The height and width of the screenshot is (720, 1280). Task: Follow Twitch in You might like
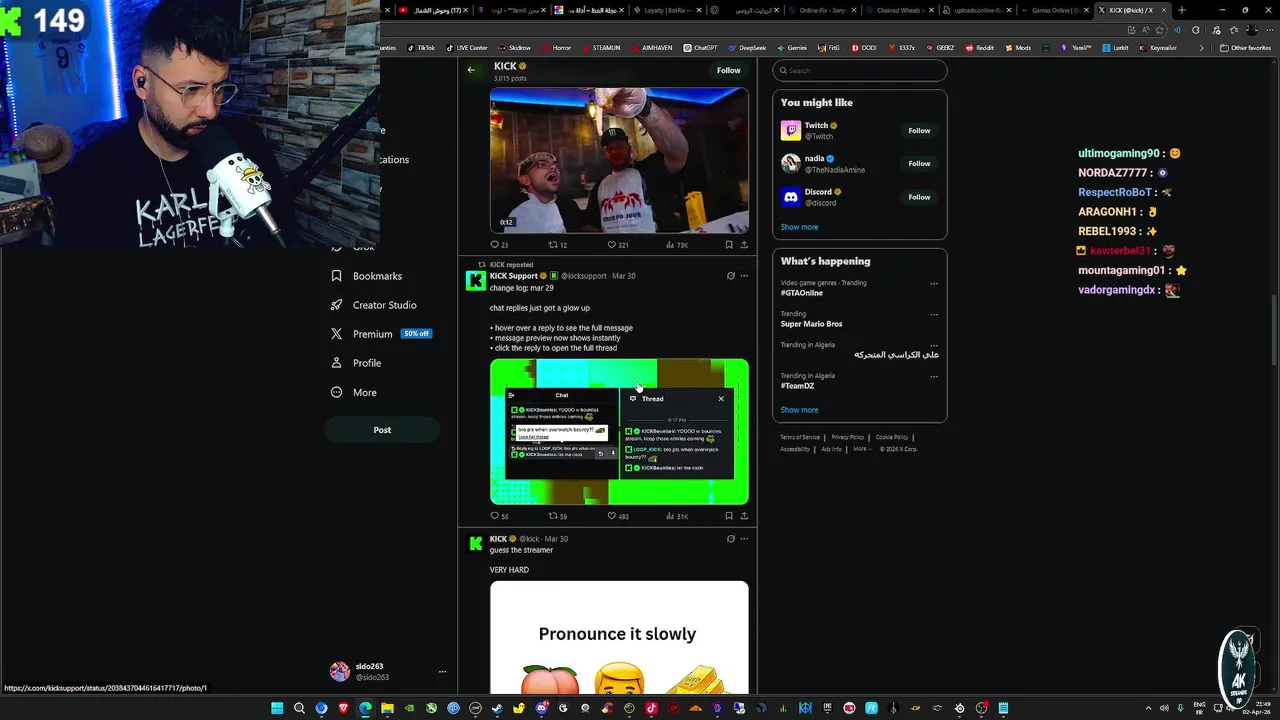coord(919,130)
